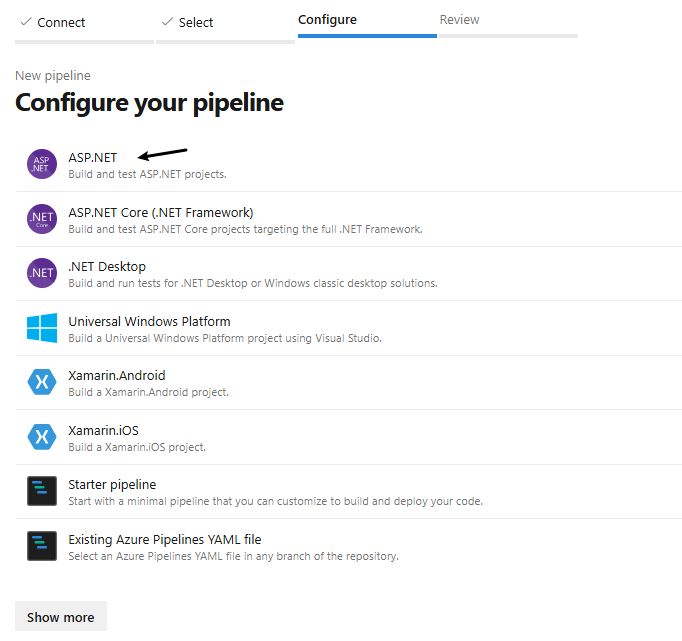The image size is (682, 641).
Task: Click 'project using Visual Studio' description
Action: pyautogui.click(x=314, y=338)
